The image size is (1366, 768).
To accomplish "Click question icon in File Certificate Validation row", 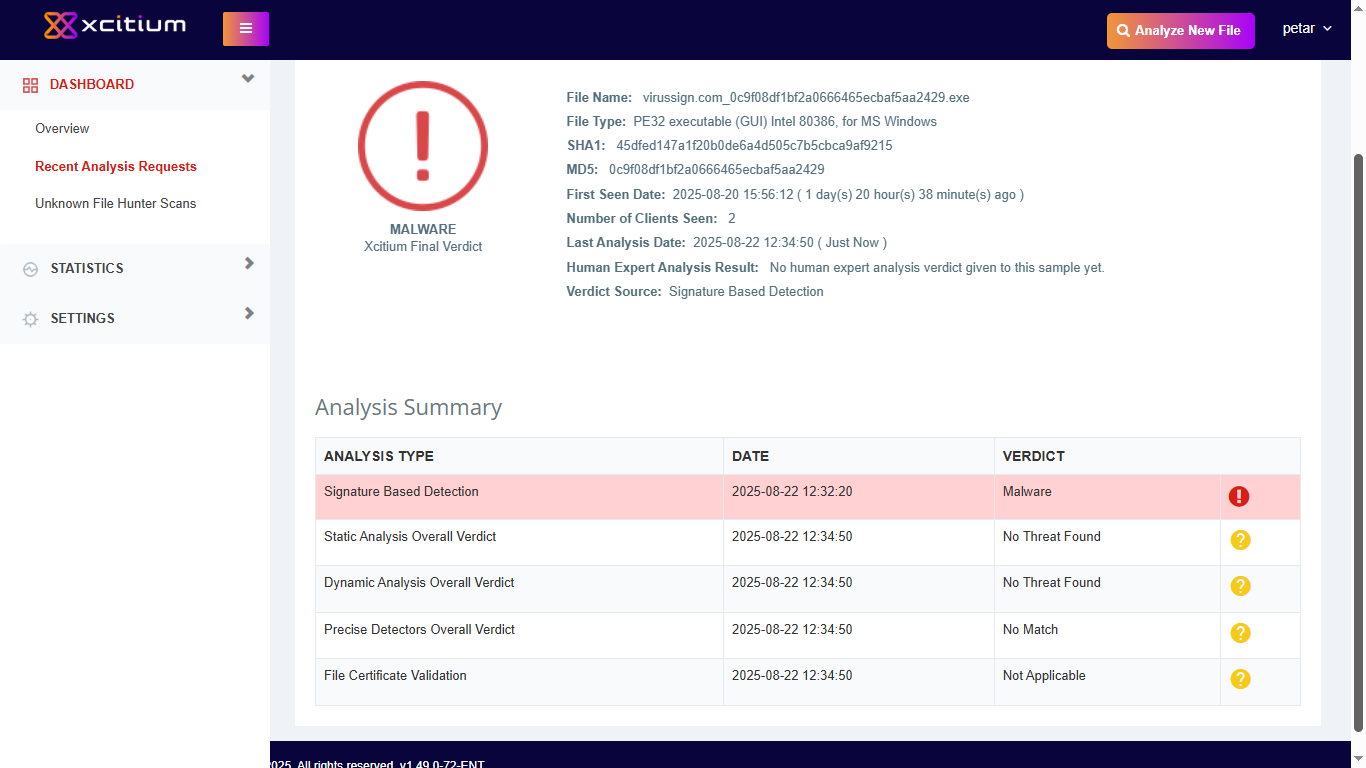I will click(1240, 679).
